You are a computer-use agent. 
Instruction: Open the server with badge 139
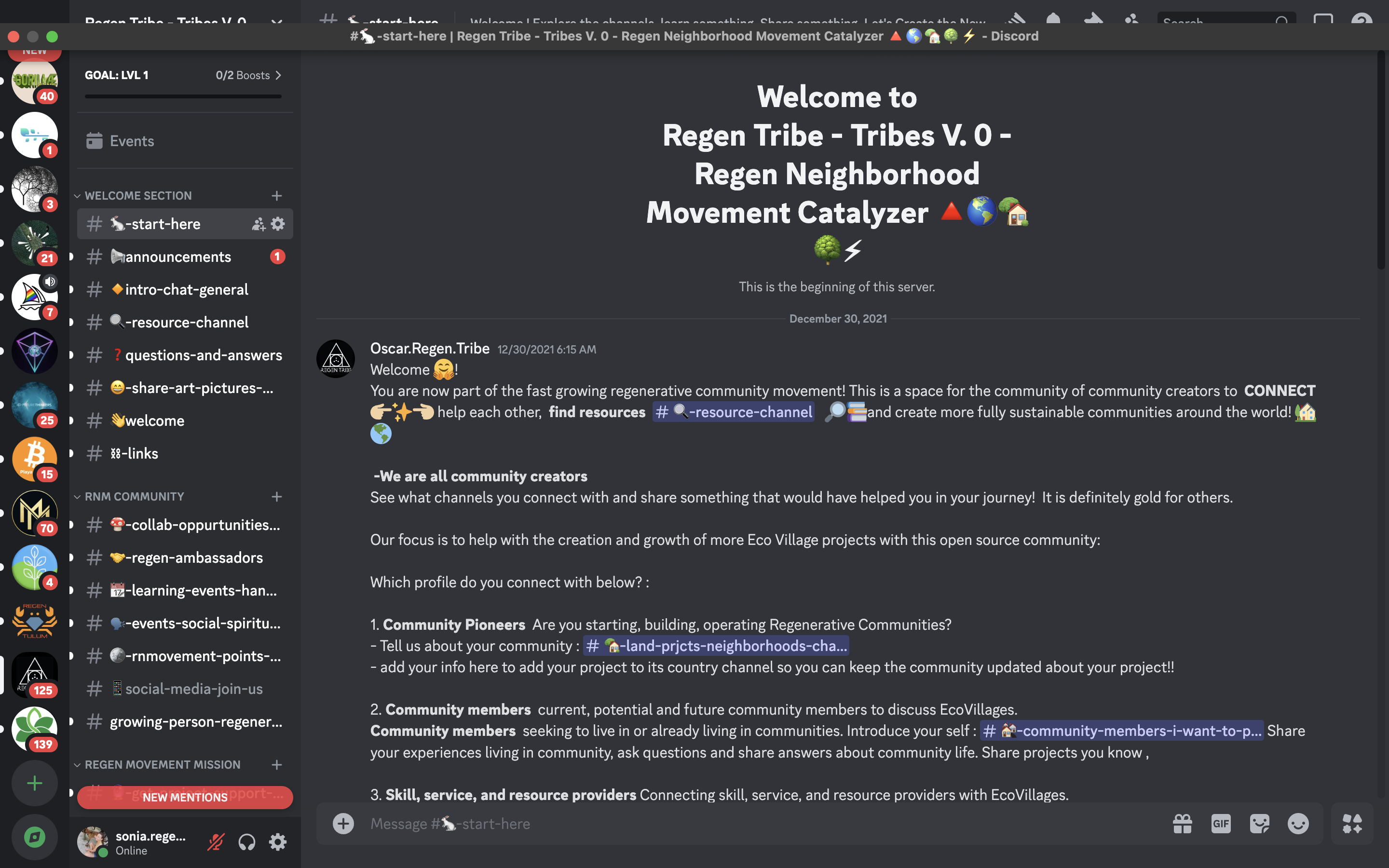point(34,729)
